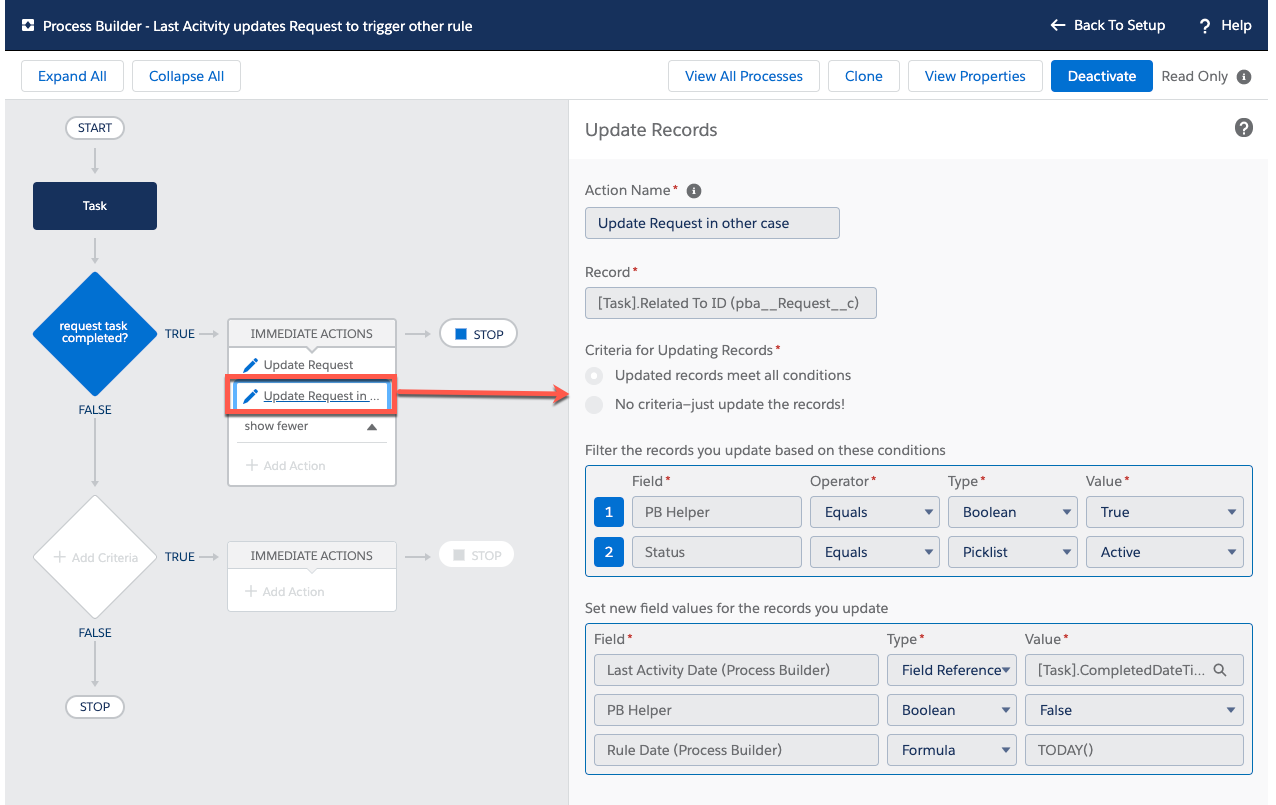Open the lookup via magnifier on CompletedDateTi value
Image resolution: width=1276 pixels, height=805 pixels.
pos(1220,670)
